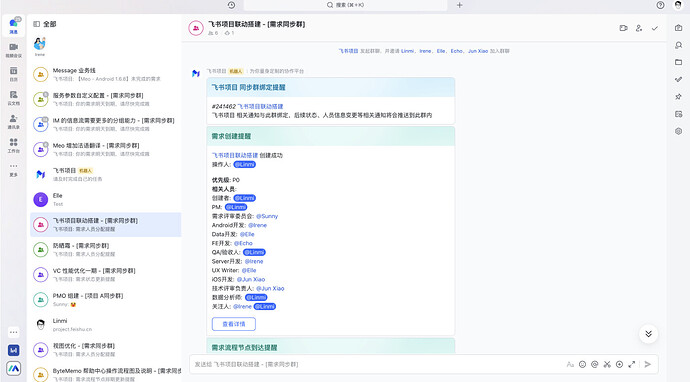
Task: Open the Calendar icon in left sidebar
Action: click(14, 73)
